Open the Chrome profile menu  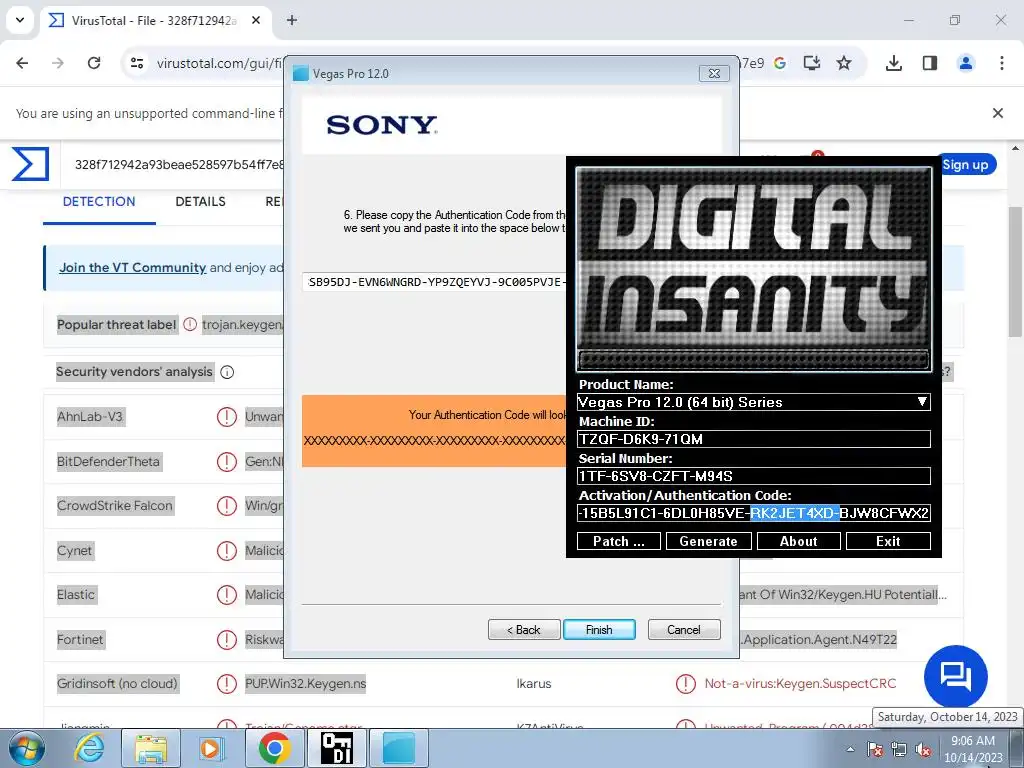[966, 63]
